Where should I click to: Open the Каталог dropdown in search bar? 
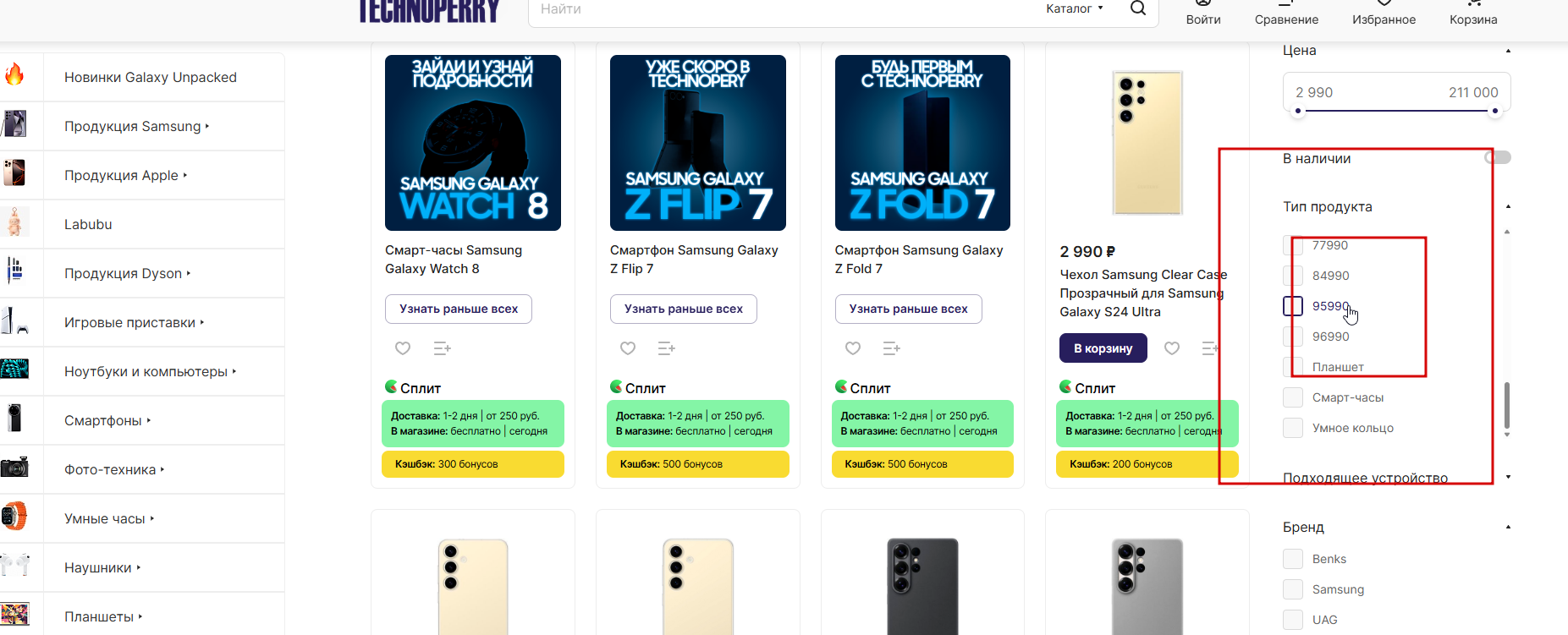point(1075,8)
